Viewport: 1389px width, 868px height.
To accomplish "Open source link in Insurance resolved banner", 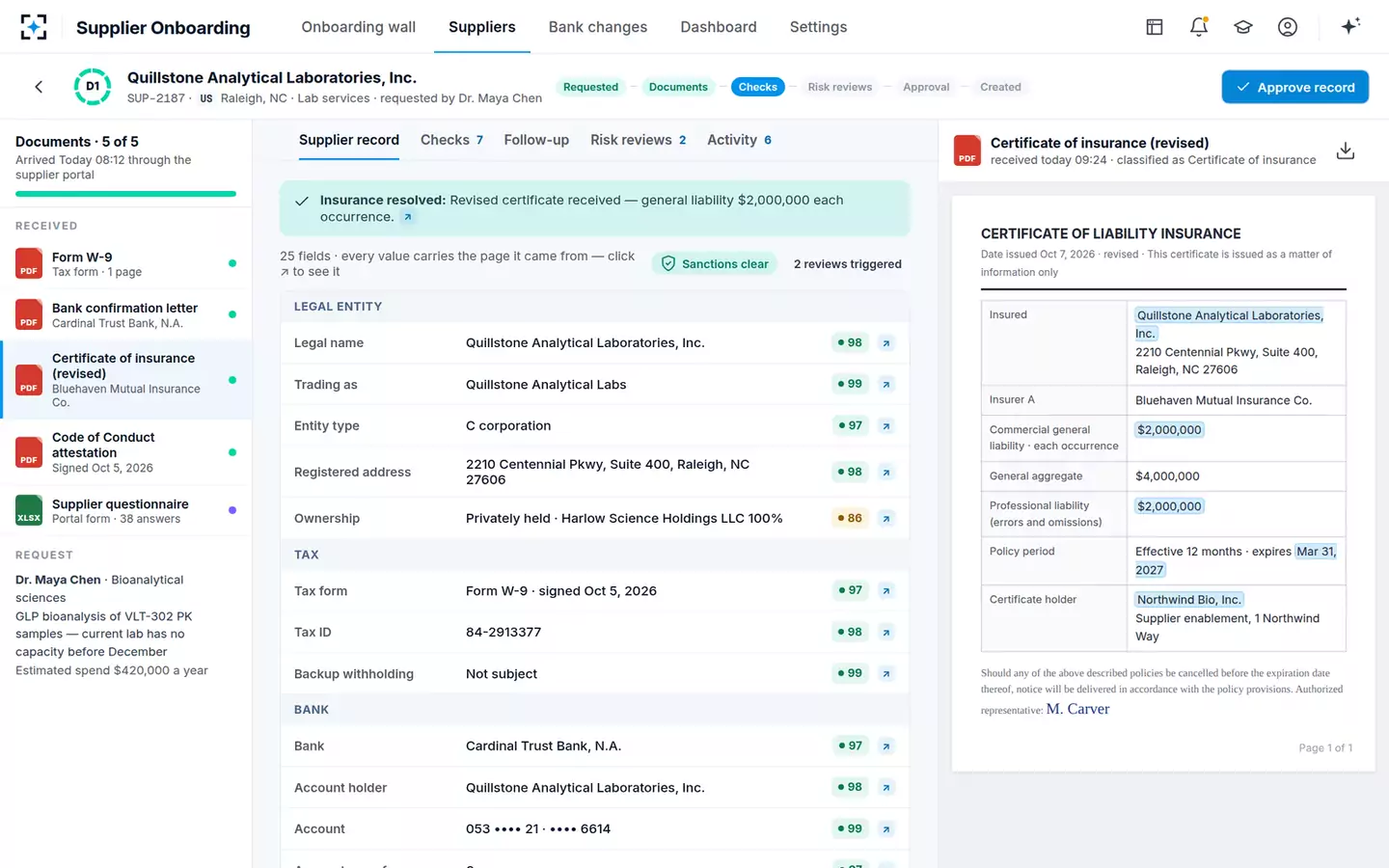I will click(407, 217).
